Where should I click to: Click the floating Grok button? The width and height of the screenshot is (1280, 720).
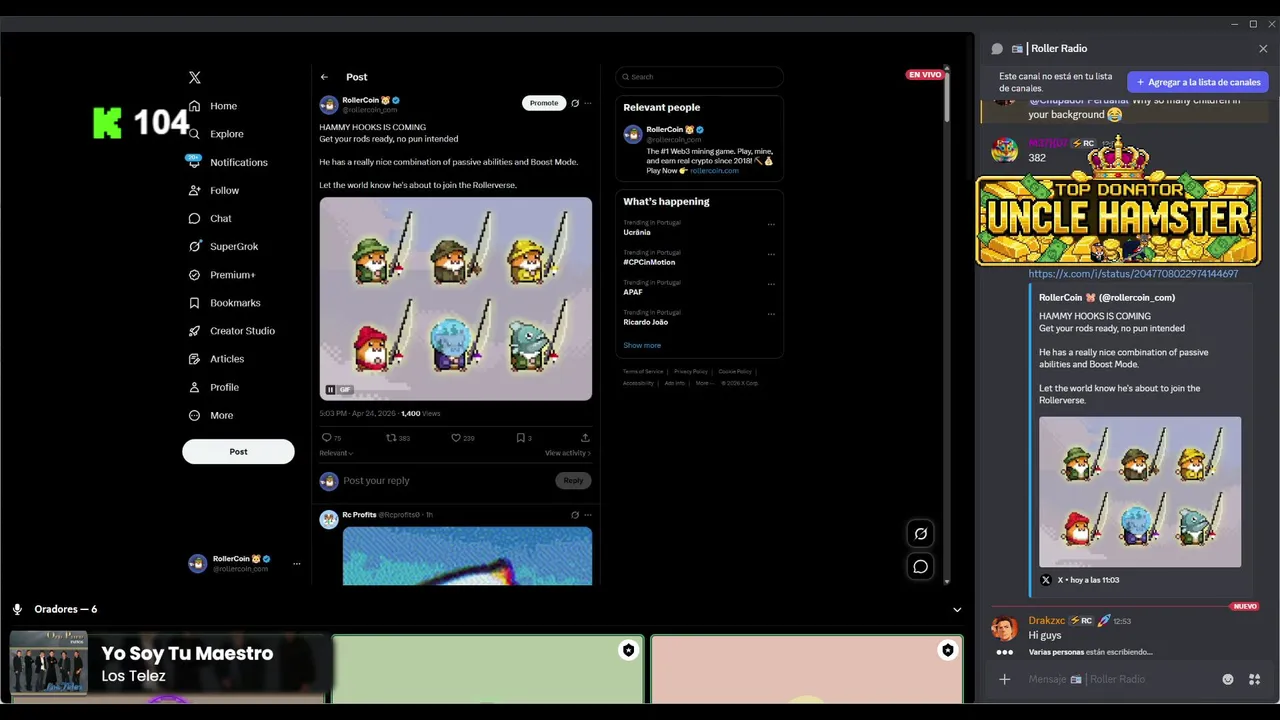click(921, 534)
